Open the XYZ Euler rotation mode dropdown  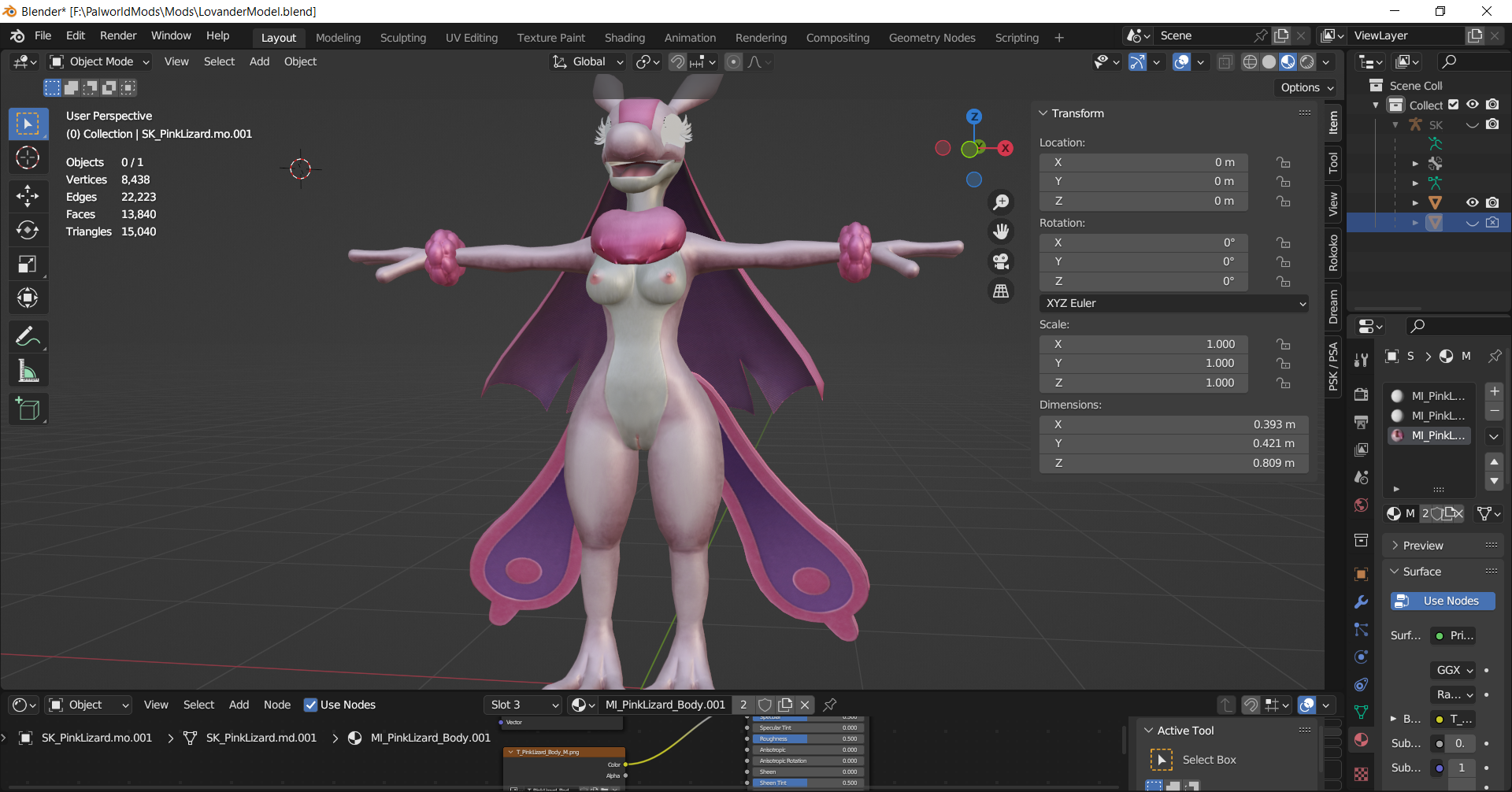tap(1173, 303)
